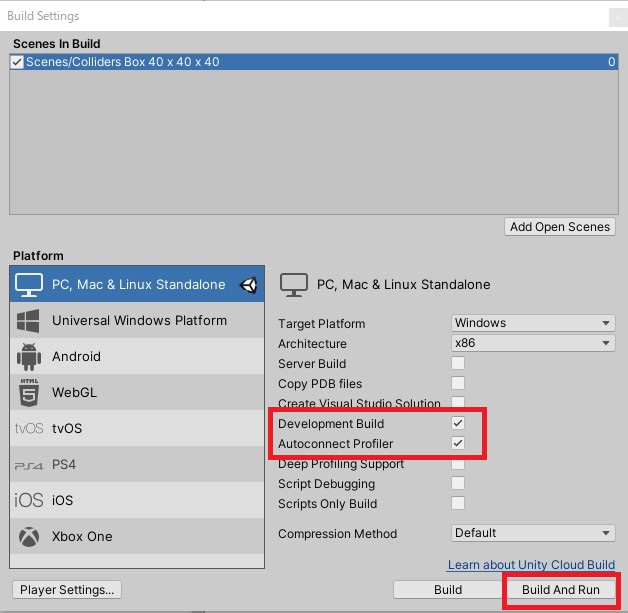The height and width of the screenshot is (613, 628).
Task: Click the monitor icon for PC standalone platform
Action: click(x=29, y=285)
